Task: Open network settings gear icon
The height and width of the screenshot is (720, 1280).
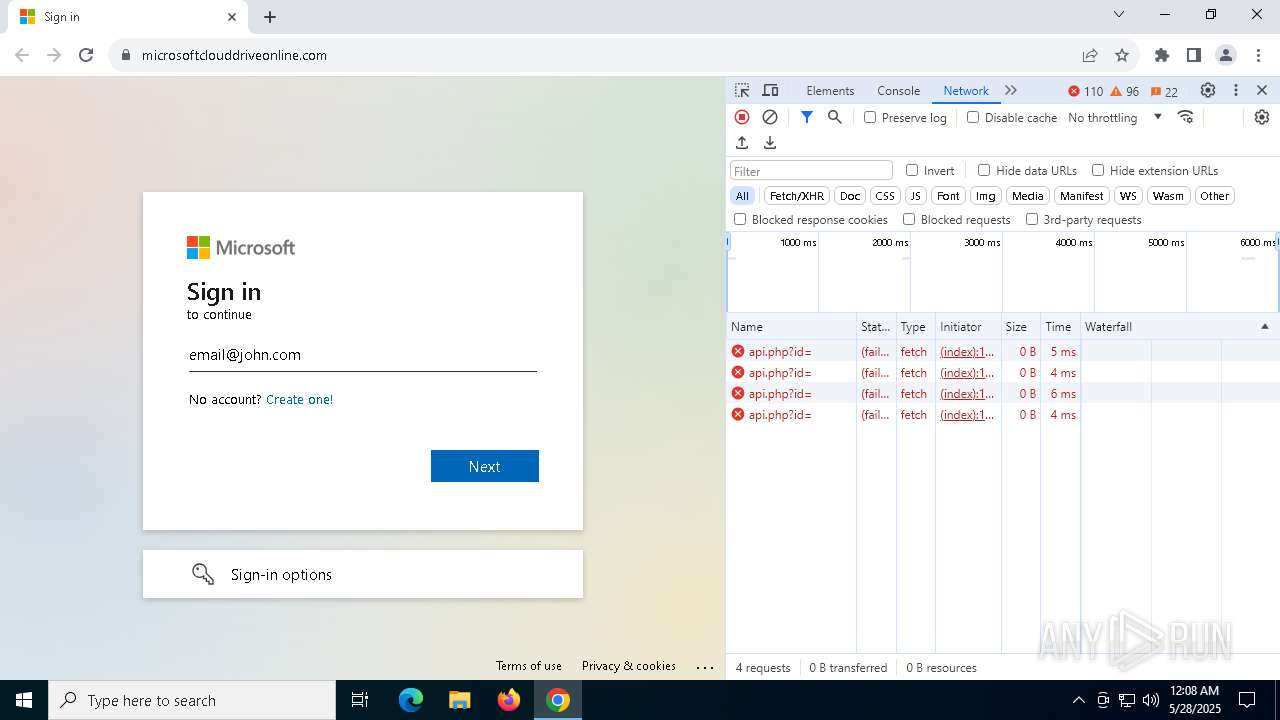Action: [1262, 117]
